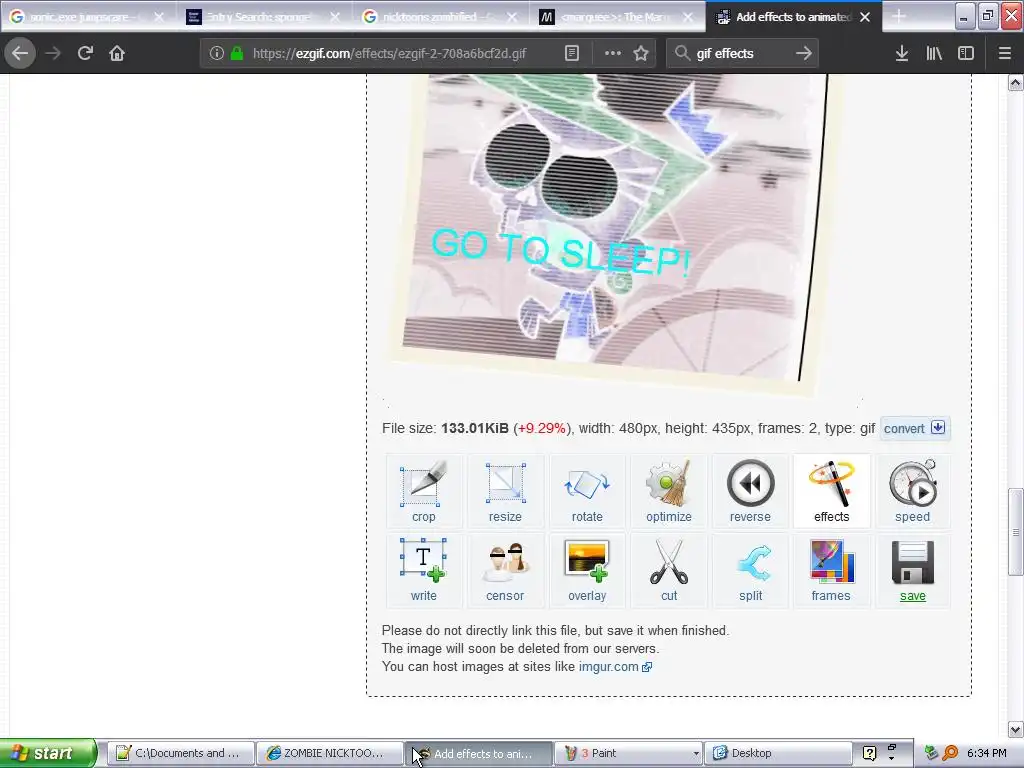Open the effects tool
This screenshot has width=1024, height=768.
click(831, 492)
